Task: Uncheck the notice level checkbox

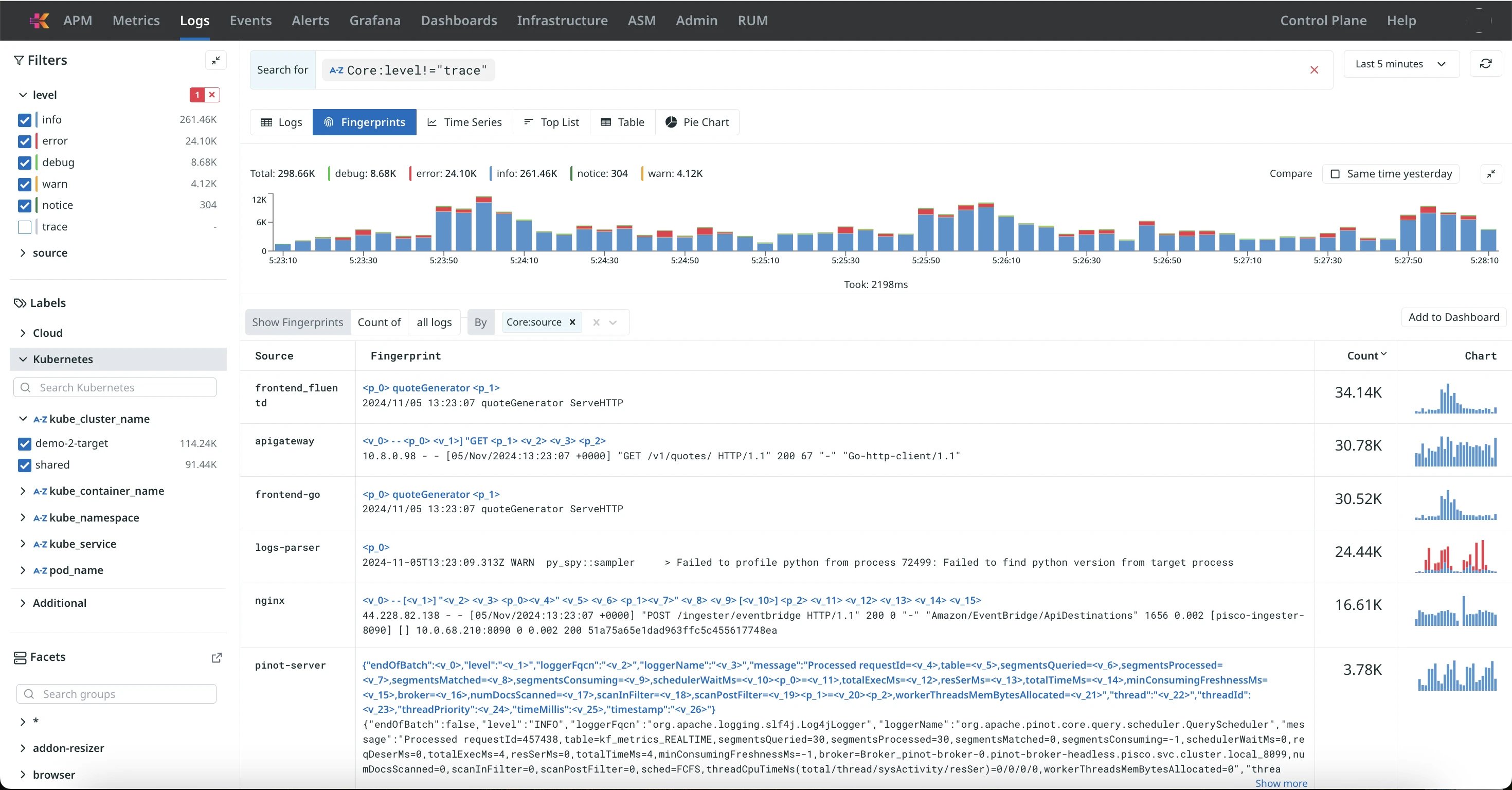Action: click(x=25, y=205)
